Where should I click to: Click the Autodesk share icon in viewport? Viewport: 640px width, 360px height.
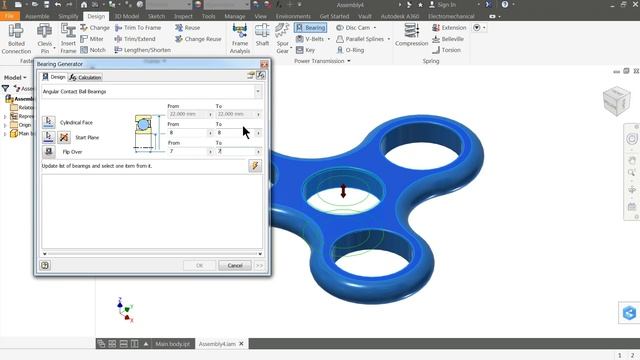[629, 313]
